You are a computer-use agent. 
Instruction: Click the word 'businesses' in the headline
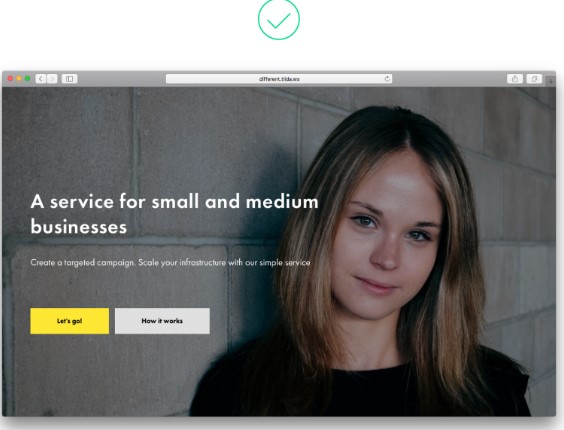coord(79,227)
